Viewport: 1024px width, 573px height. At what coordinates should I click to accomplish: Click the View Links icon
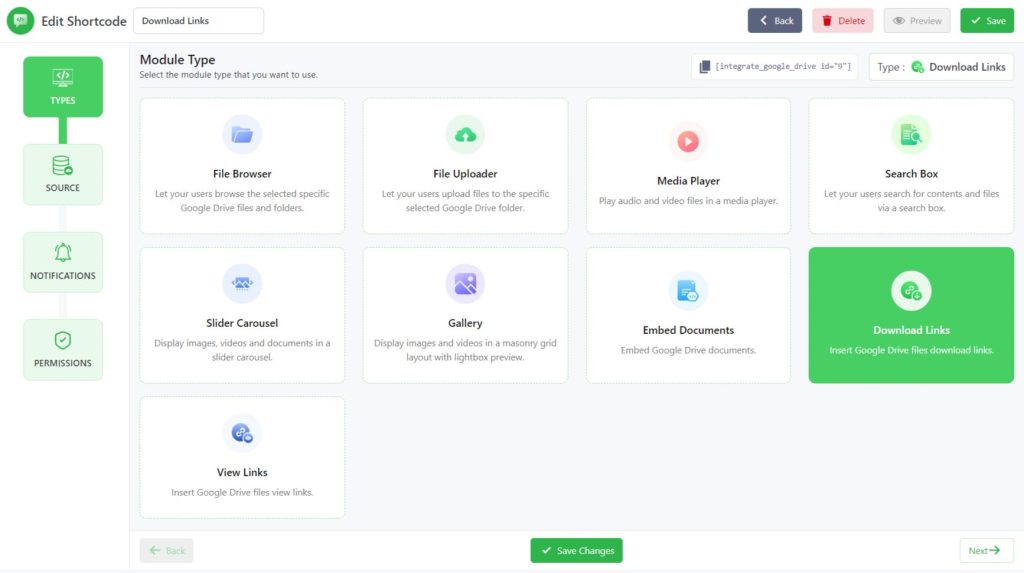[242, 433]
